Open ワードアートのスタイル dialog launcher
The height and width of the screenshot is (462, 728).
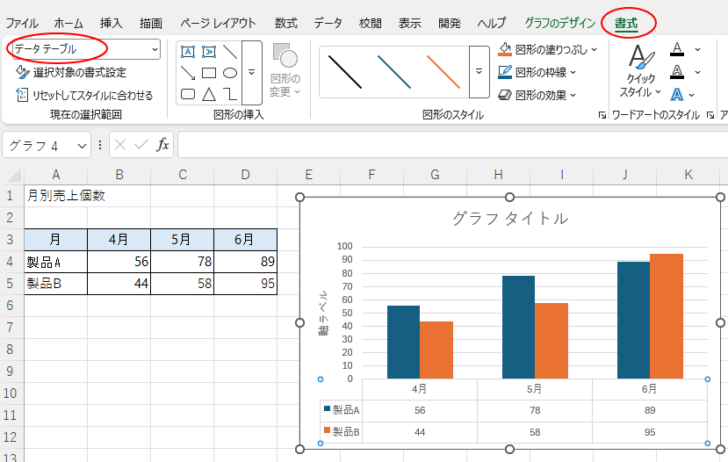710,115
